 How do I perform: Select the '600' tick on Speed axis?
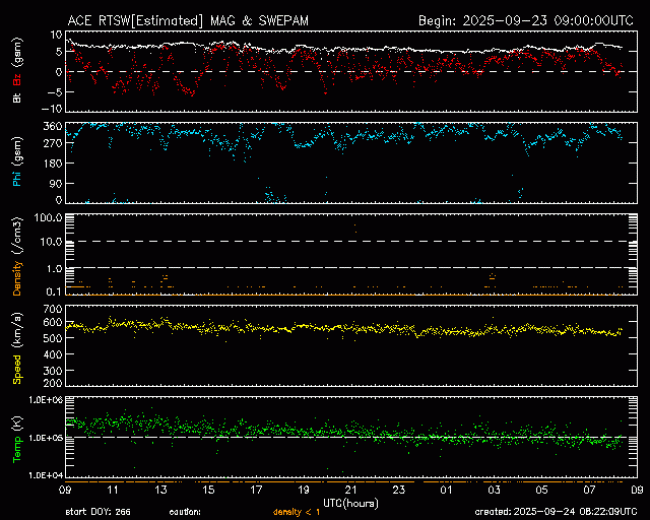coord(53,323)
